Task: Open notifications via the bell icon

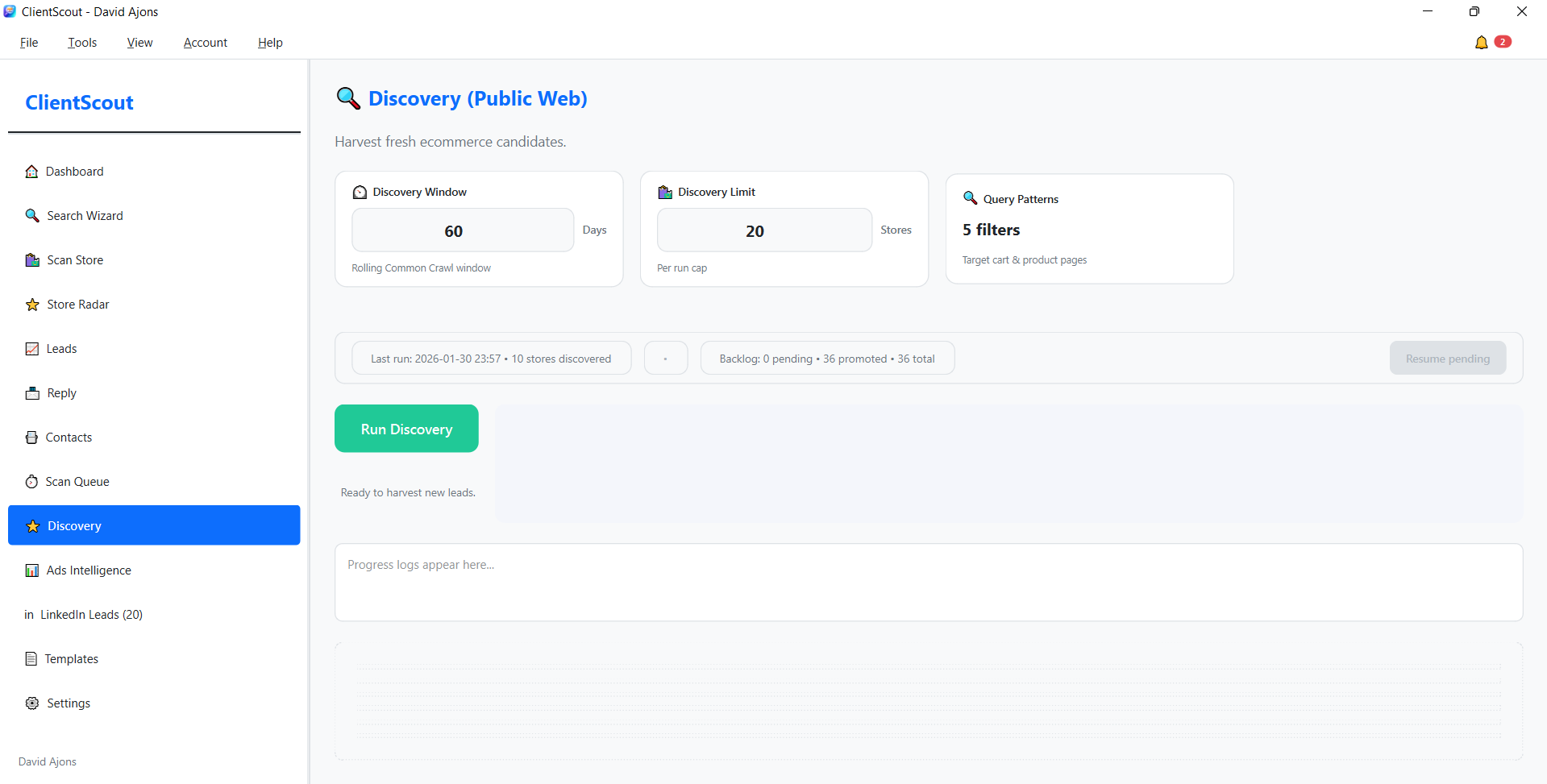Action: pos(1482,43)
